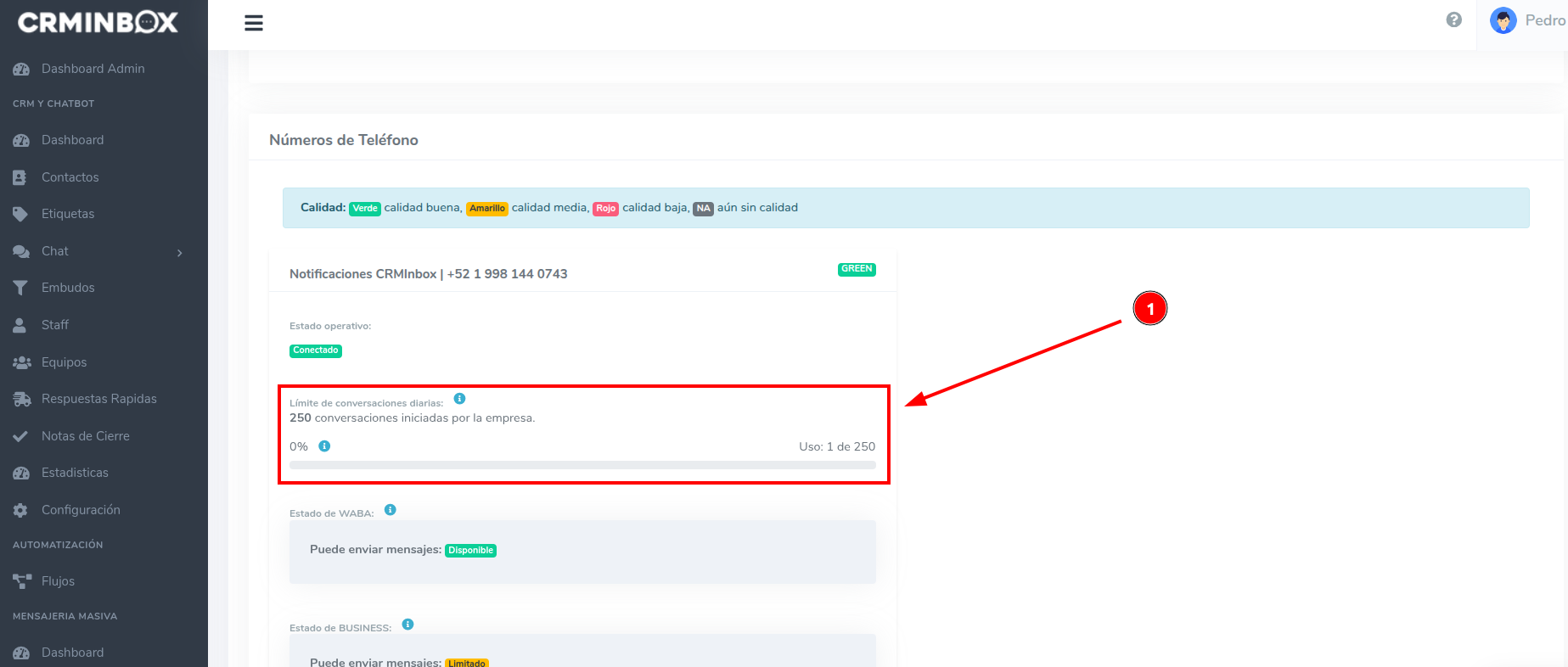Go to Respuestas Rapidas
The height and width of the screenshot is (667, 1568).
coord(98,399)
